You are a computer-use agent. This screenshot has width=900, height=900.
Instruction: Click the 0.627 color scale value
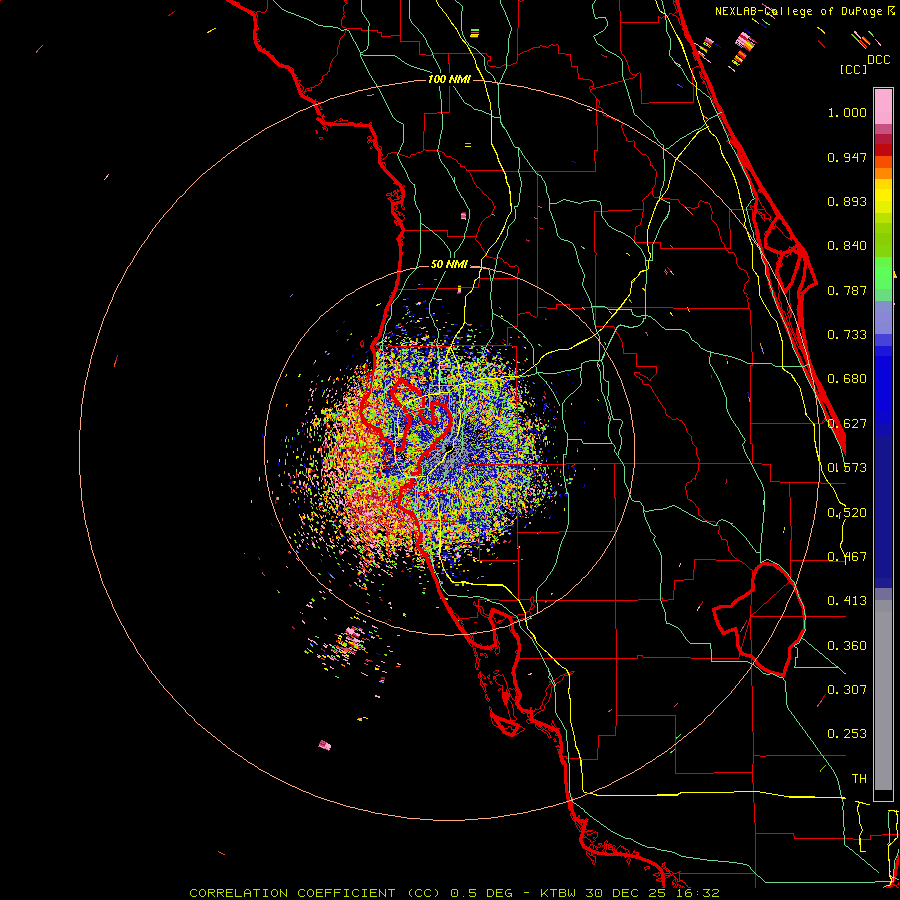[847, 424]
